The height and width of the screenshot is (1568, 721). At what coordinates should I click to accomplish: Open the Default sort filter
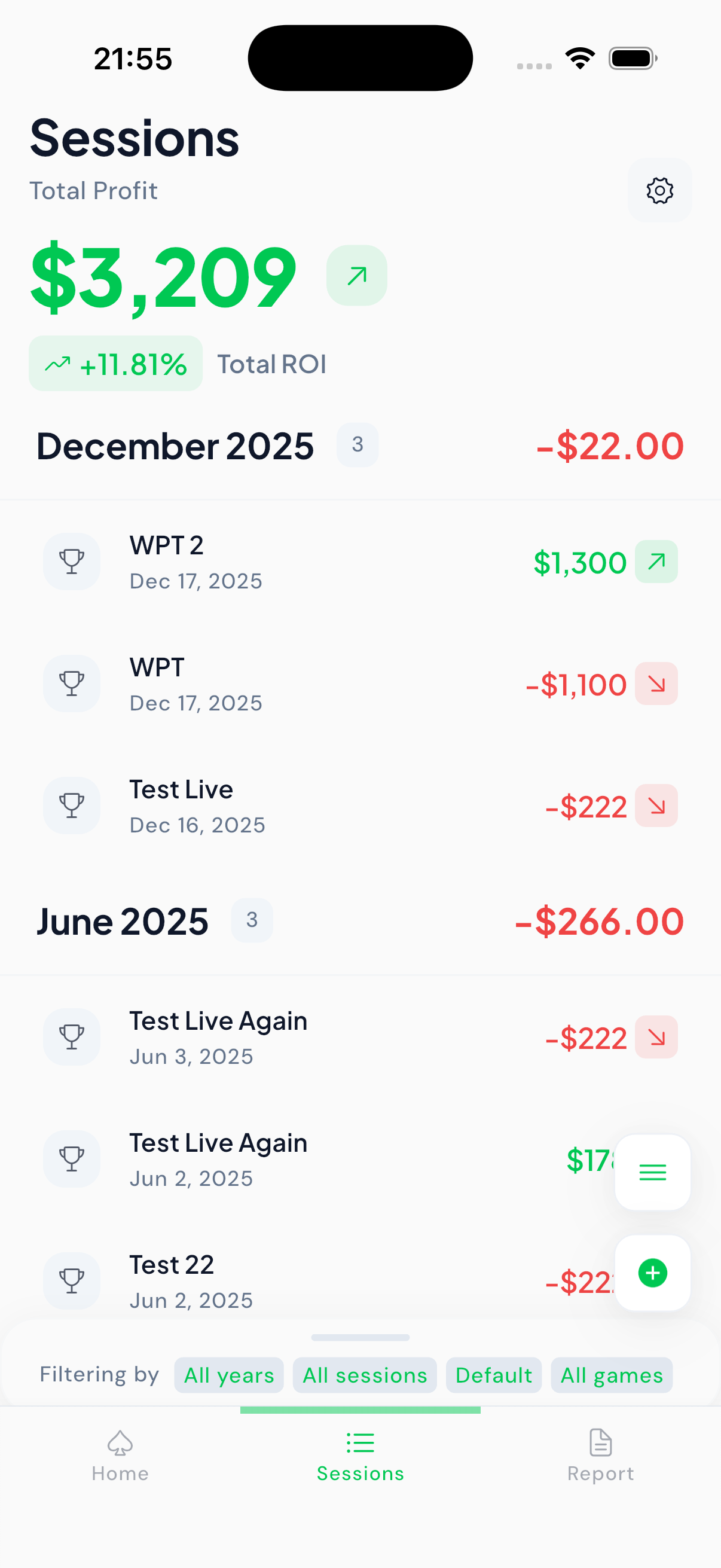pos(493,1375)
